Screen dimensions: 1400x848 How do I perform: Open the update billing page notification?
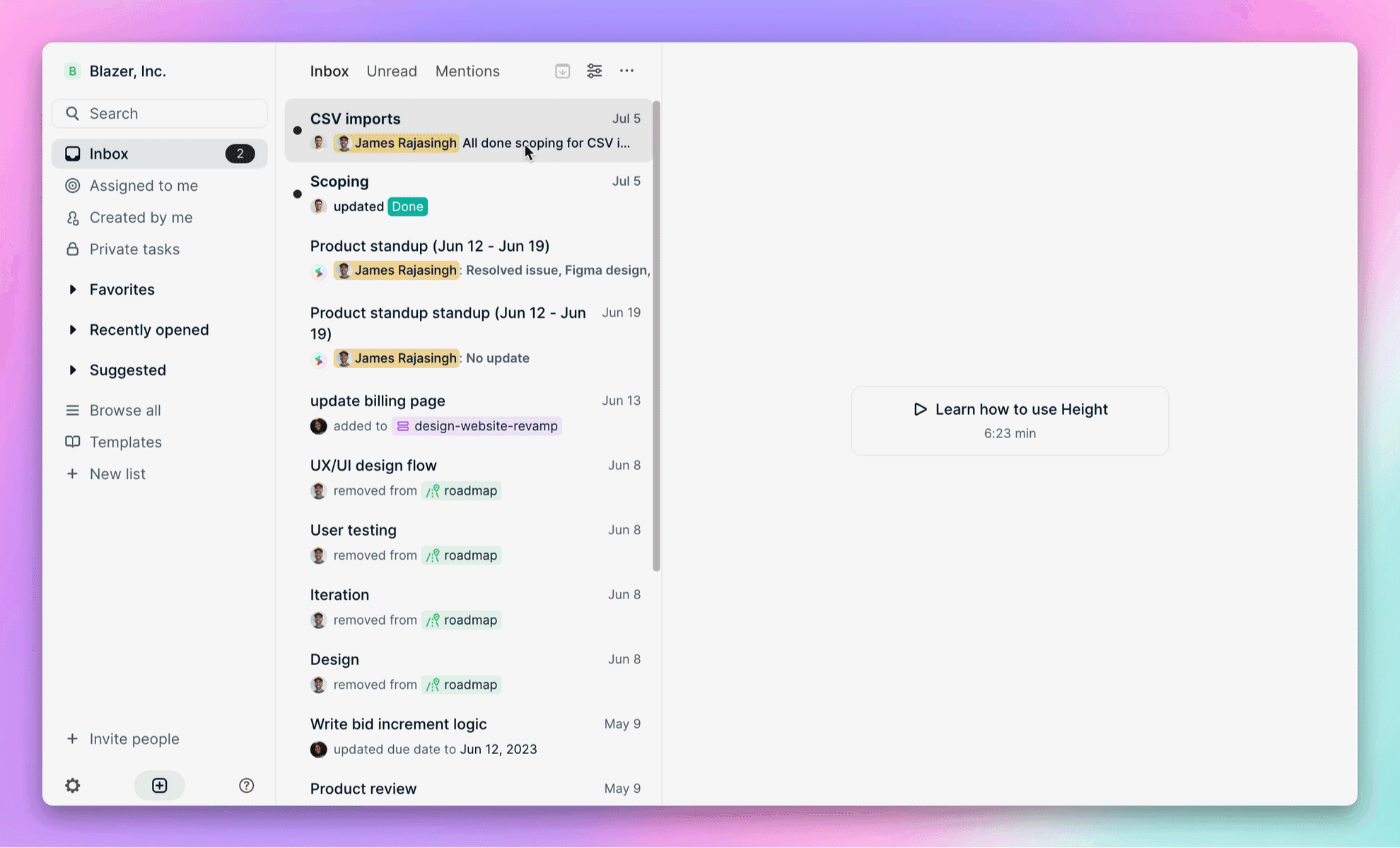point(469,413)
